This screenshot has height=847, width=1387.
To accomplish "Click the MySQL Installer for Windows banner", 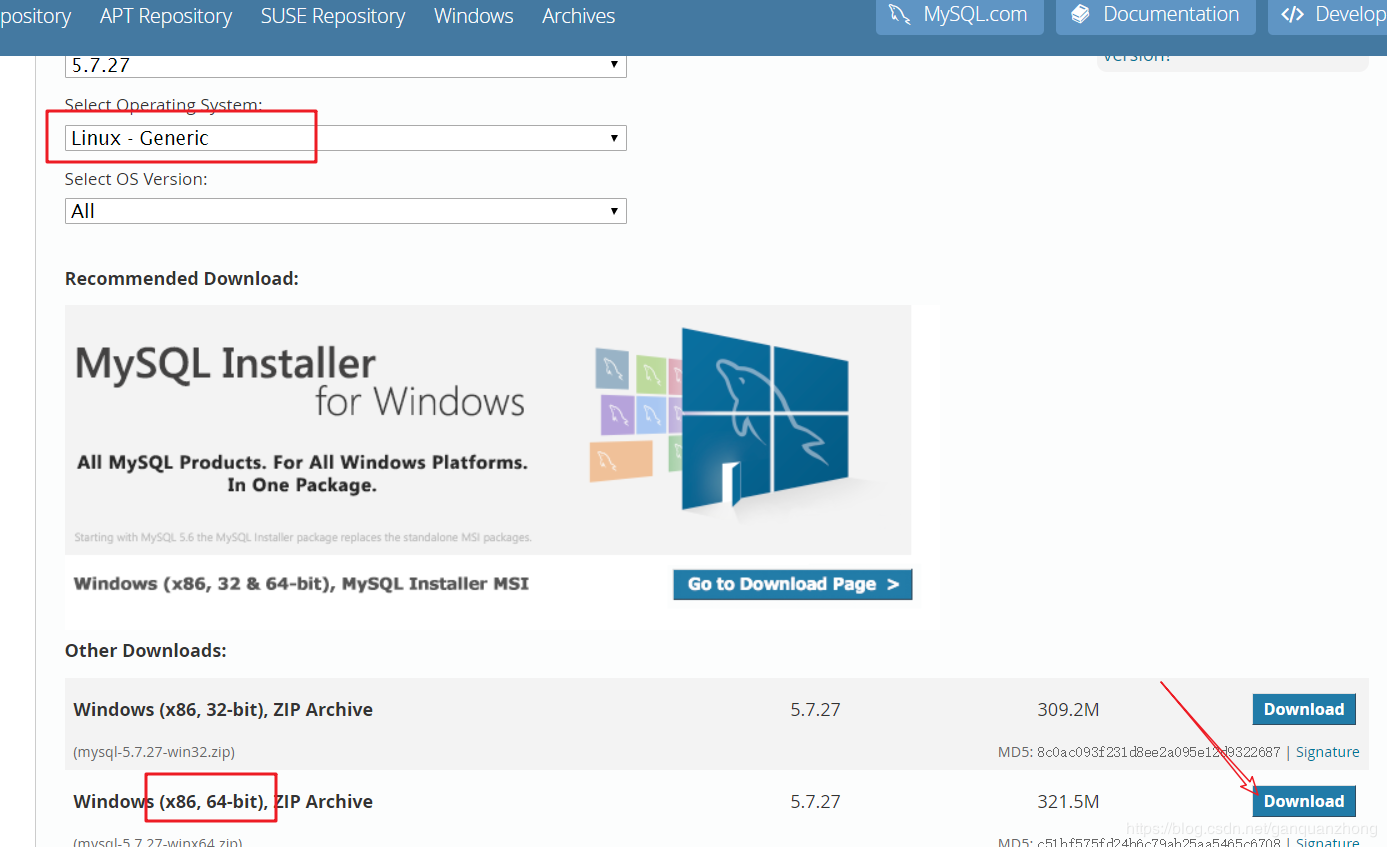I will pyautogui.click(x=488, y=430).
